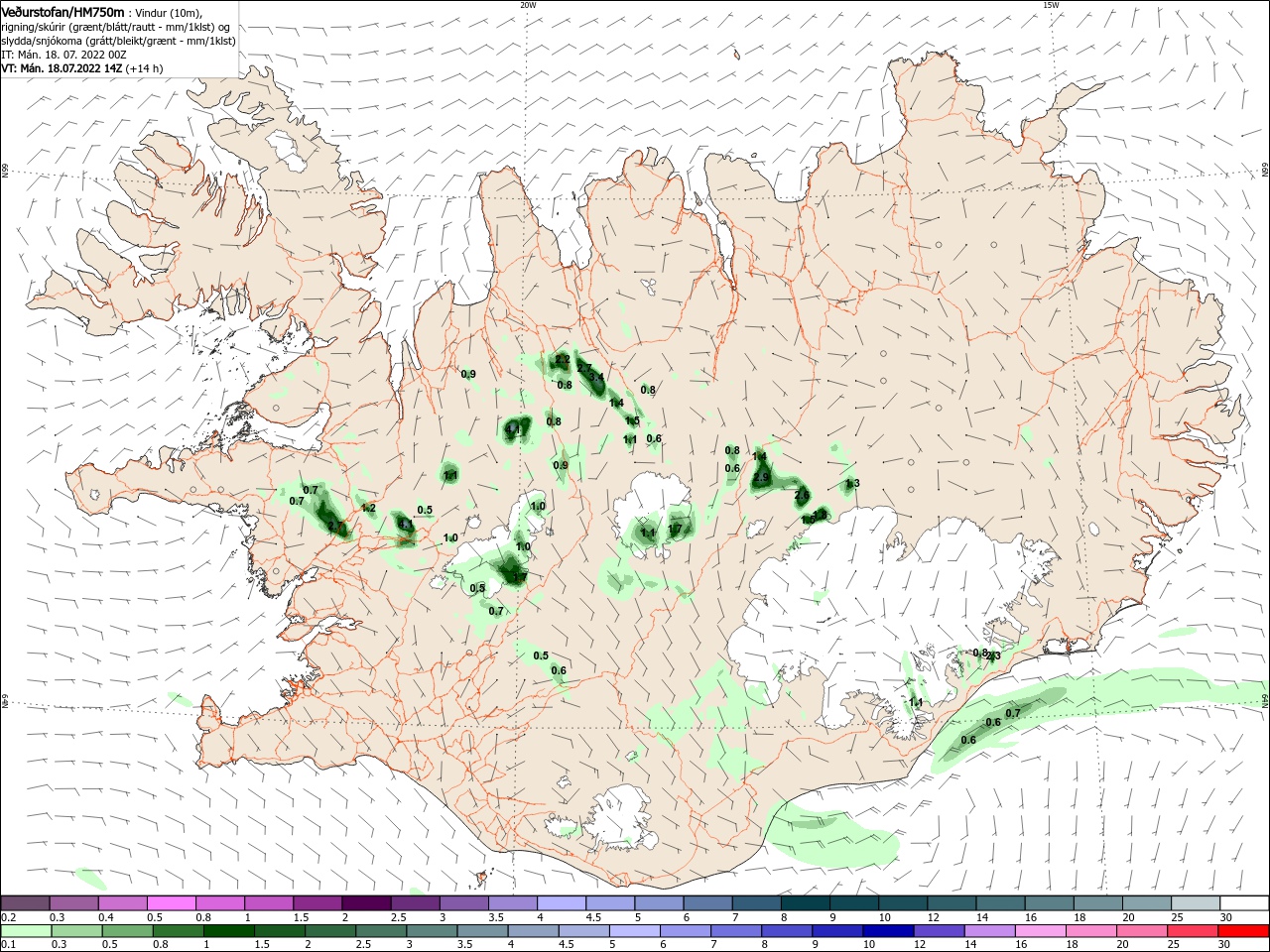Click the 1.2 precipitation value on the map
The width and height of the screenshot is (1270, 952).
coord(368,509)
